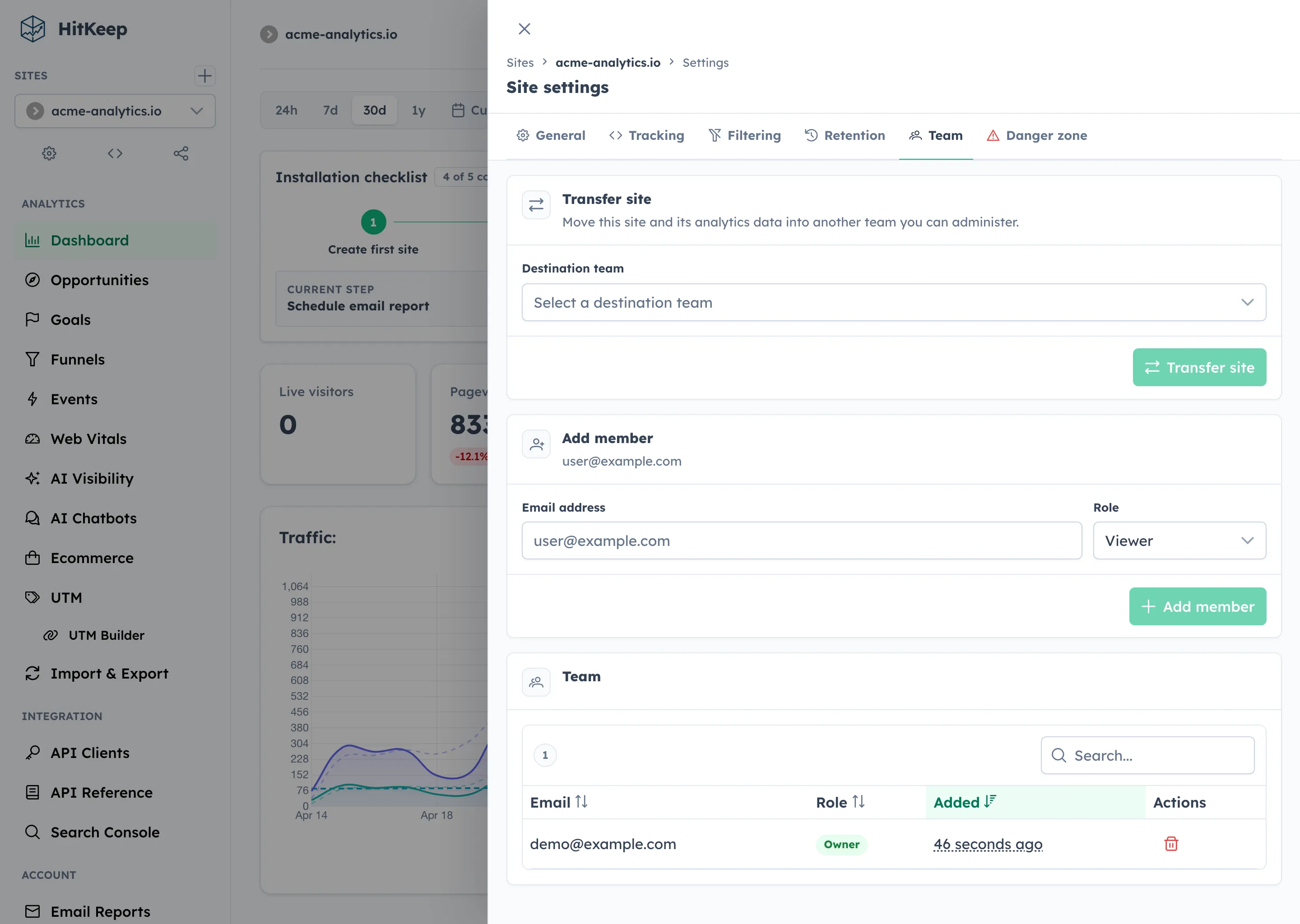Viewport: 1300px width, 924px height.
Task: Open Ecommerce in the sidebar
Action: tap(115, 558)
